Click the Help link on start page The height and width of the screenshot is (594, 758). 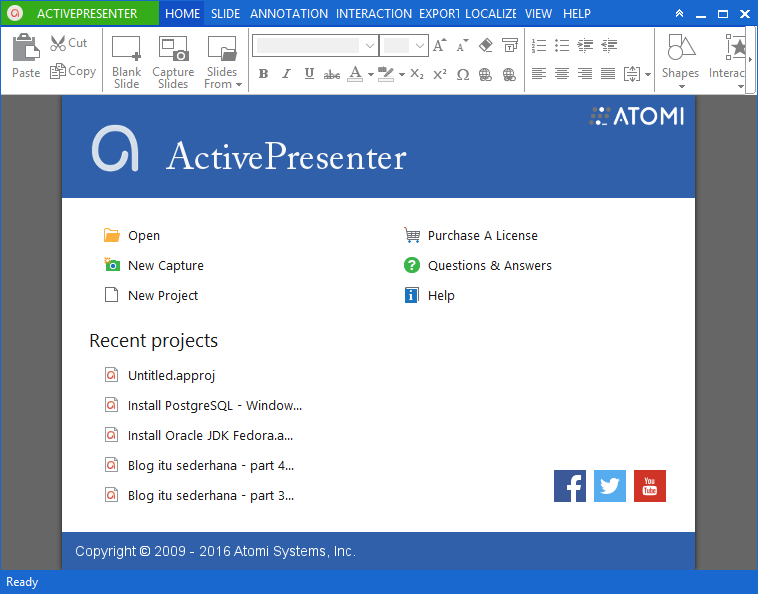point(429,295)
